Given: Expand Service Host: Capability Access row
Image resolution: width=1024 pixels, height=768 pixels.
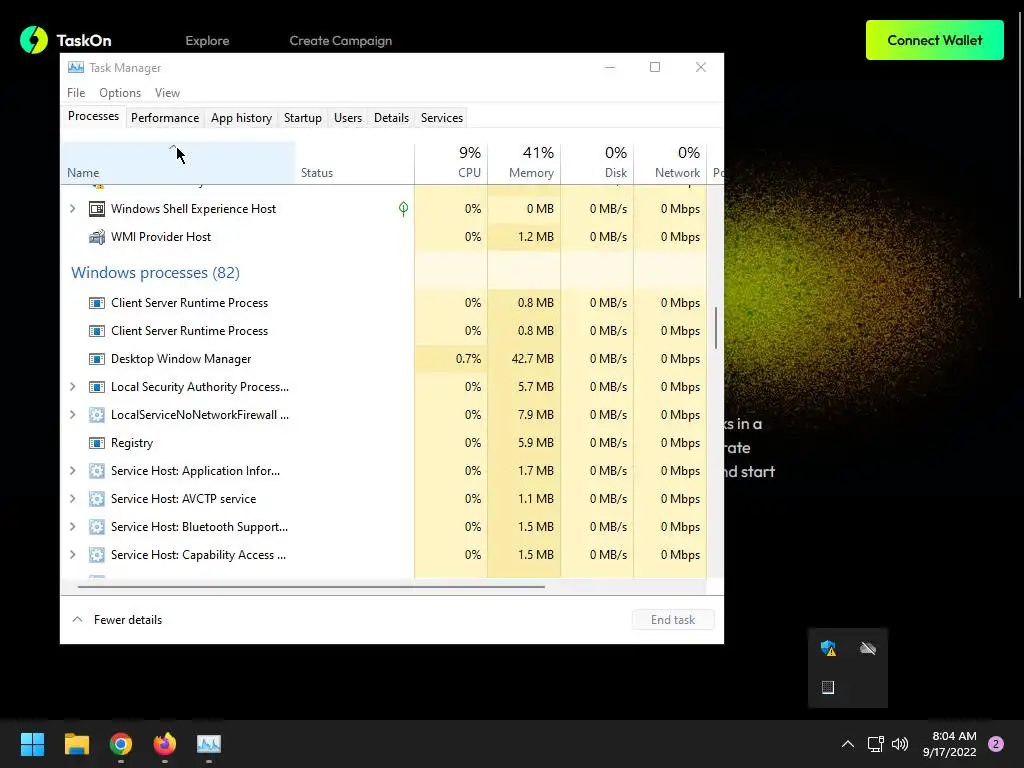Looking at the screenshot, I should (x=72, y=555).
